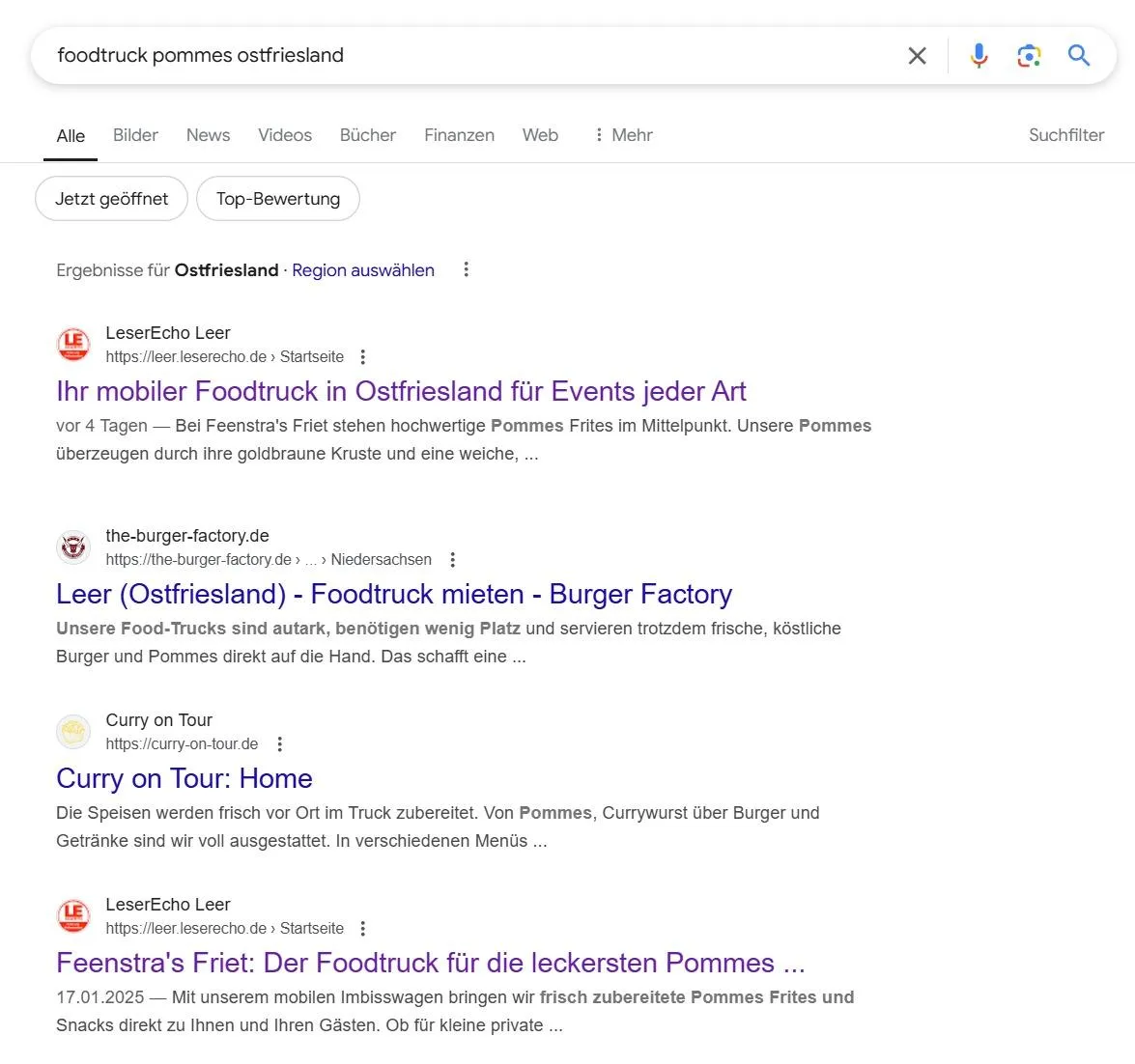This screenshot has height=1064, width=1135.
Task: Click snippet starting 'Unsere Food-Trucks sind autark'
Action: coord(449,642)
